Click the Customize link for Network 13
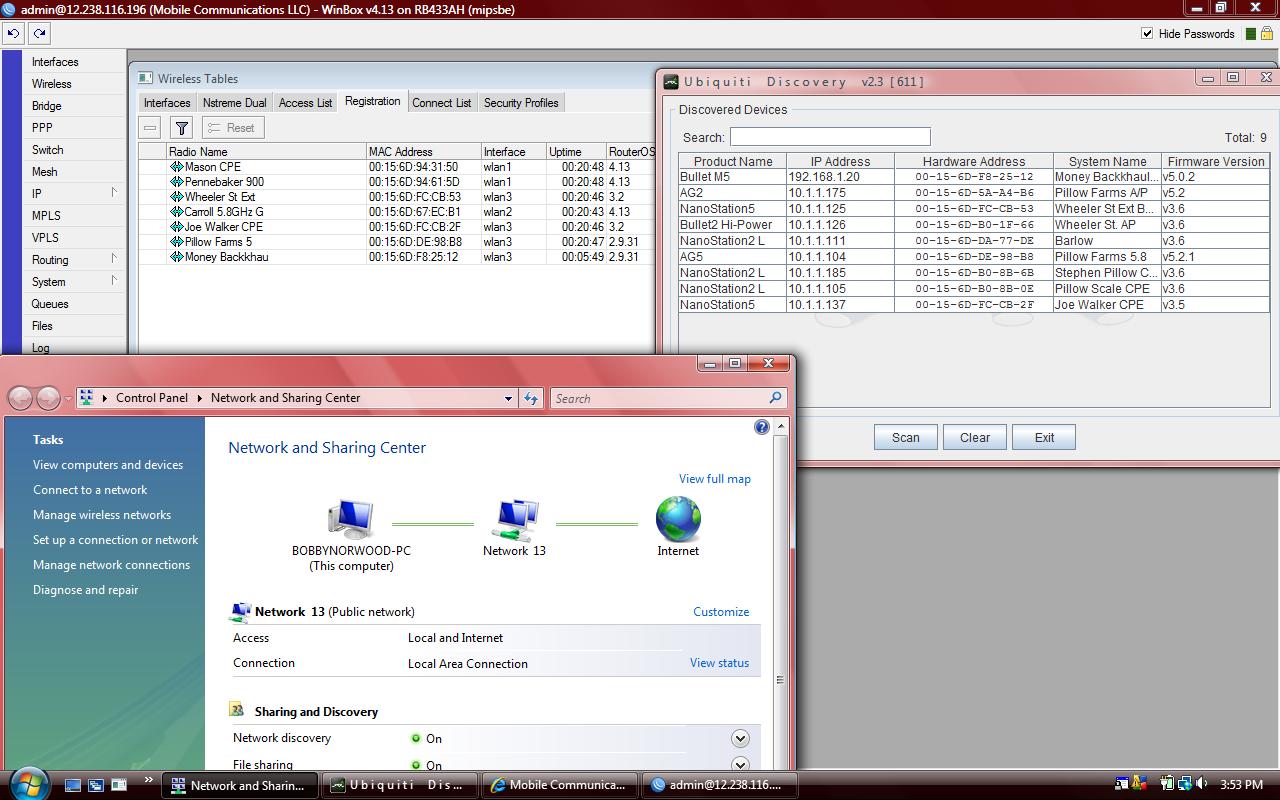Viewport: 1280px width, 800px height. [721, 612]
